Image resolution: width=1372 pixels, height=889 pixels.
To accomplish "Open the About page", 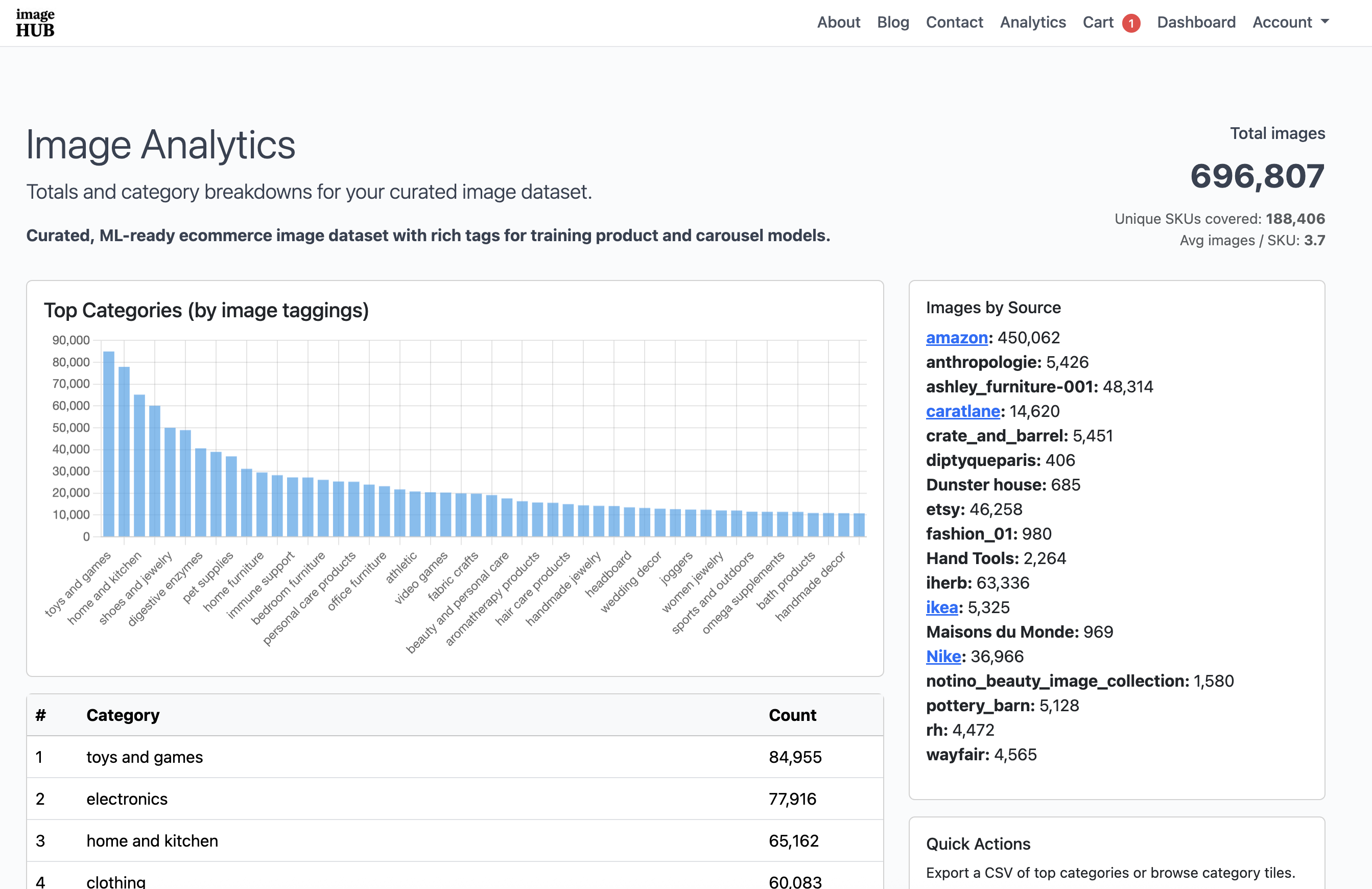I will click(839, 22).
